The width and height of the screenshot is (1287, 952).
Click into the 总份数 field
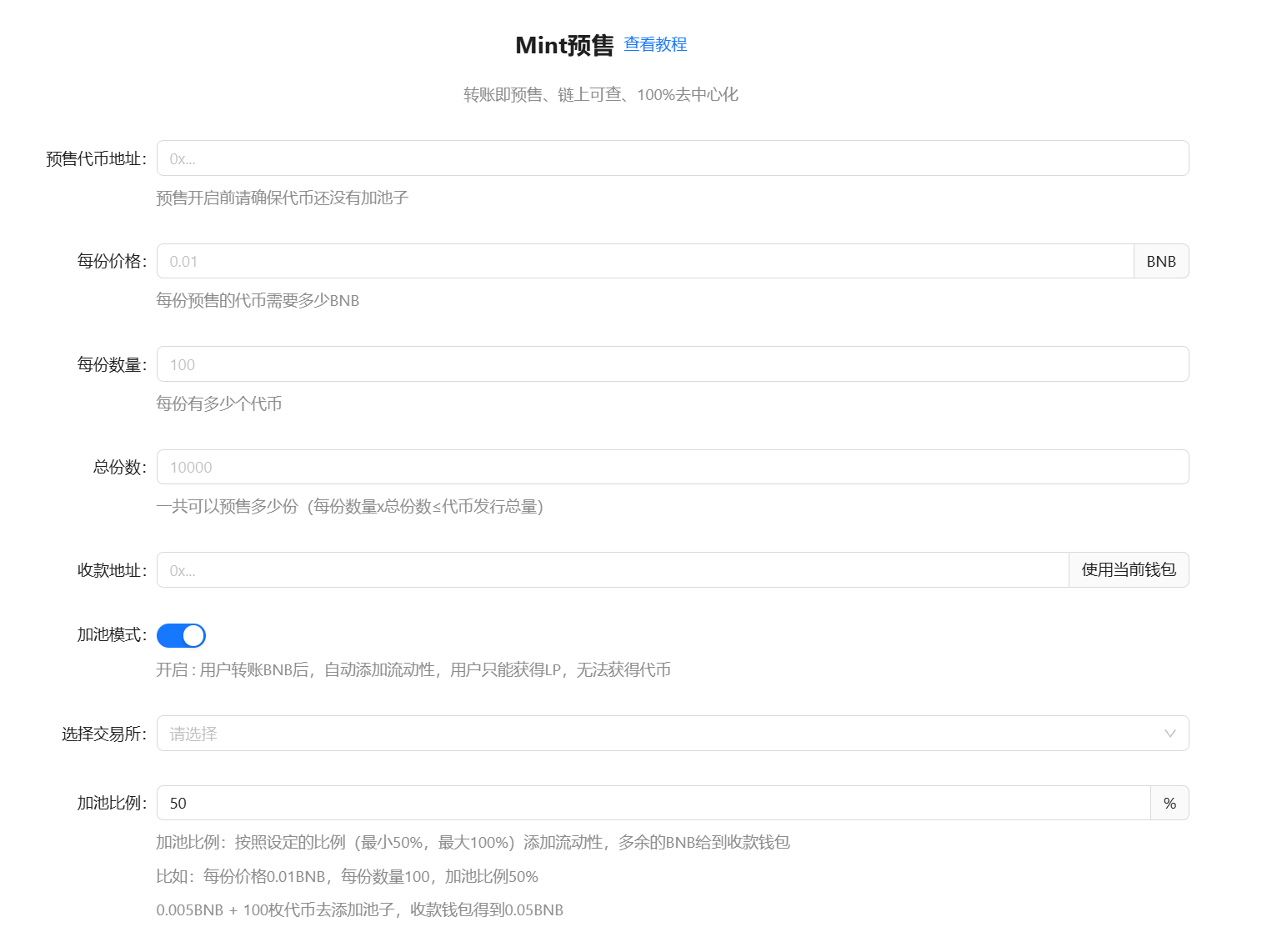click(672, 468)
